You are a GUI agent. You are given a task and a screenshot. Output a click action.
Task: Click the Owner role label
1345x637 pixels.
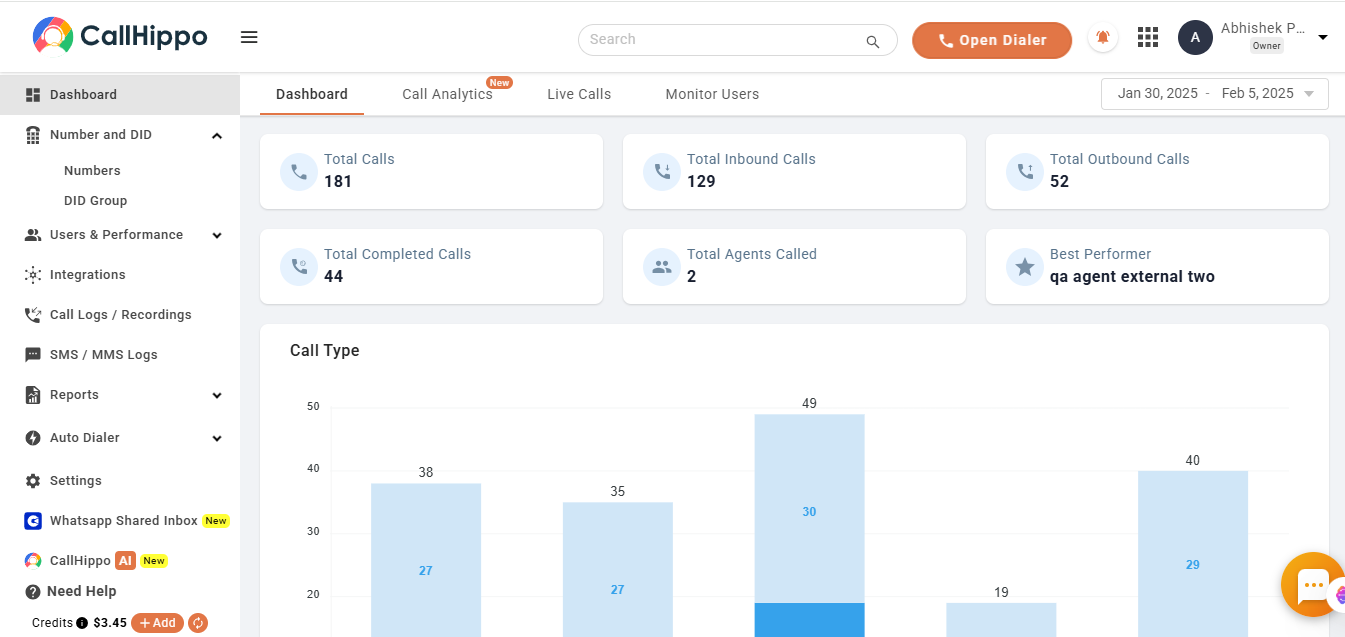click(x=1267, y=46)
